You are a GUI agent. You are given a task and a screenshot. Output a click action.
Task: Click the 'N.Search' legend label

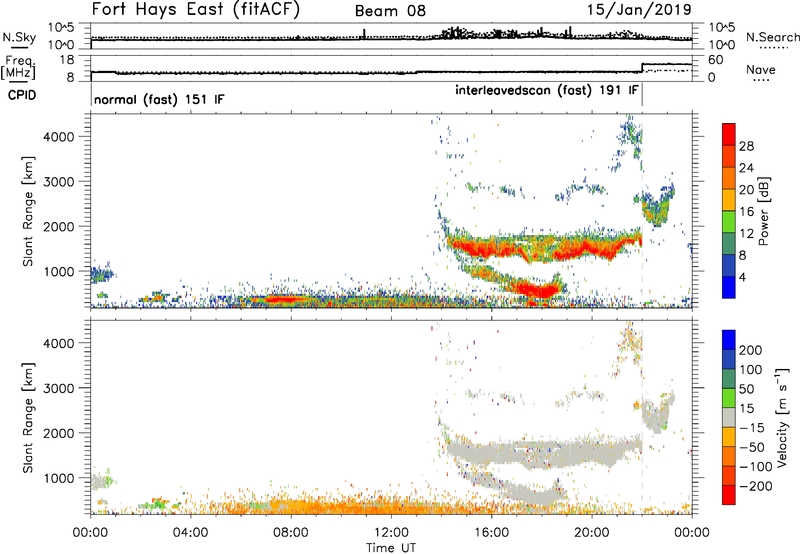pyautogui.click(x=772, y=37)
